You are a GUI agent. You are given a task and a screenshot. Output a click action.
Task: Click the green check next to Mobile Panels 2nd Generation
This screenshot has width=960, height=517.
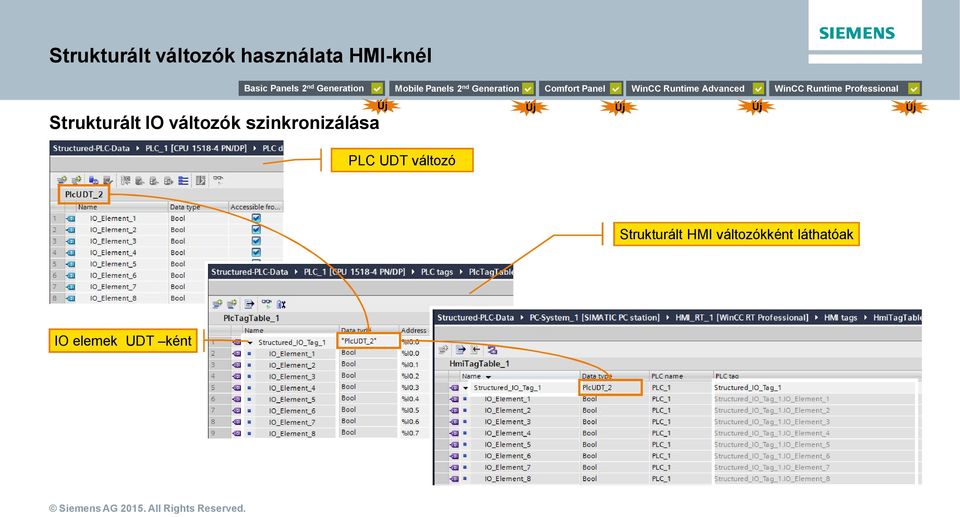pyautogui.click(x=528, y=89)
